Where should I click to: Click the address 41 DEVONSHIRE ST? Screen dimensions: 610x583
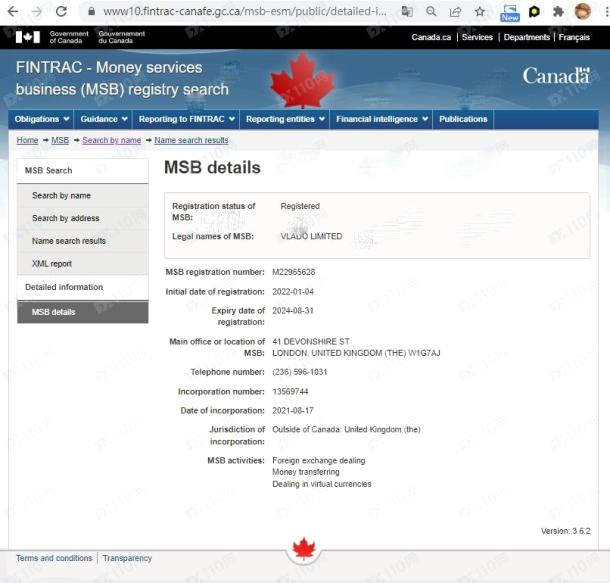pyautogui.click(x=311, y=341)
